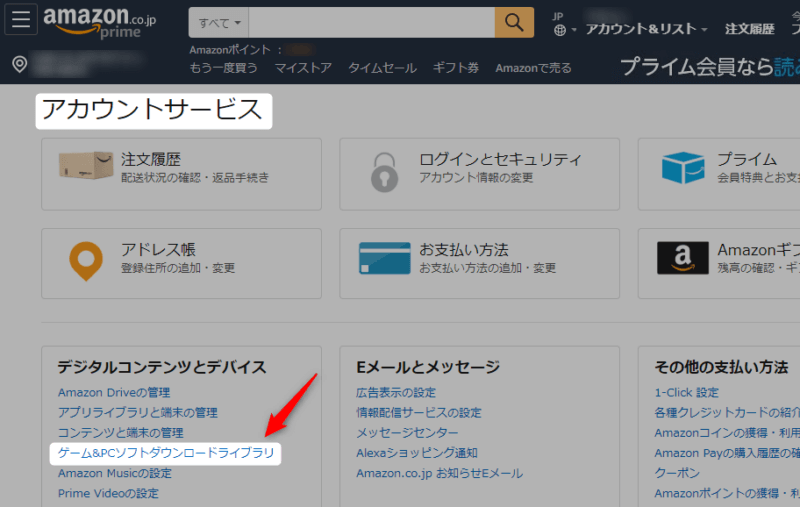Open マイストア in the nav bar
Viewport: 800px width, 507px height.
[x=303, y=68]
